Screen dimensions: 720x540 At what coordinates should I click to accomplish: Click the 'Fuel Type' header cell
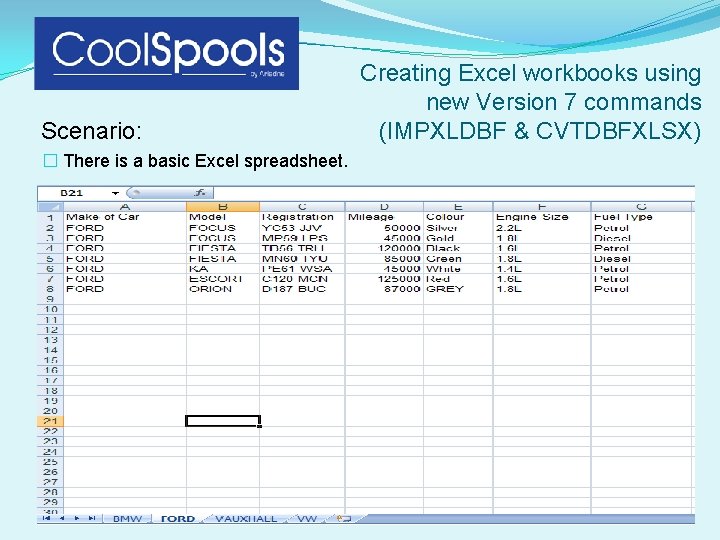pos(641,217)
